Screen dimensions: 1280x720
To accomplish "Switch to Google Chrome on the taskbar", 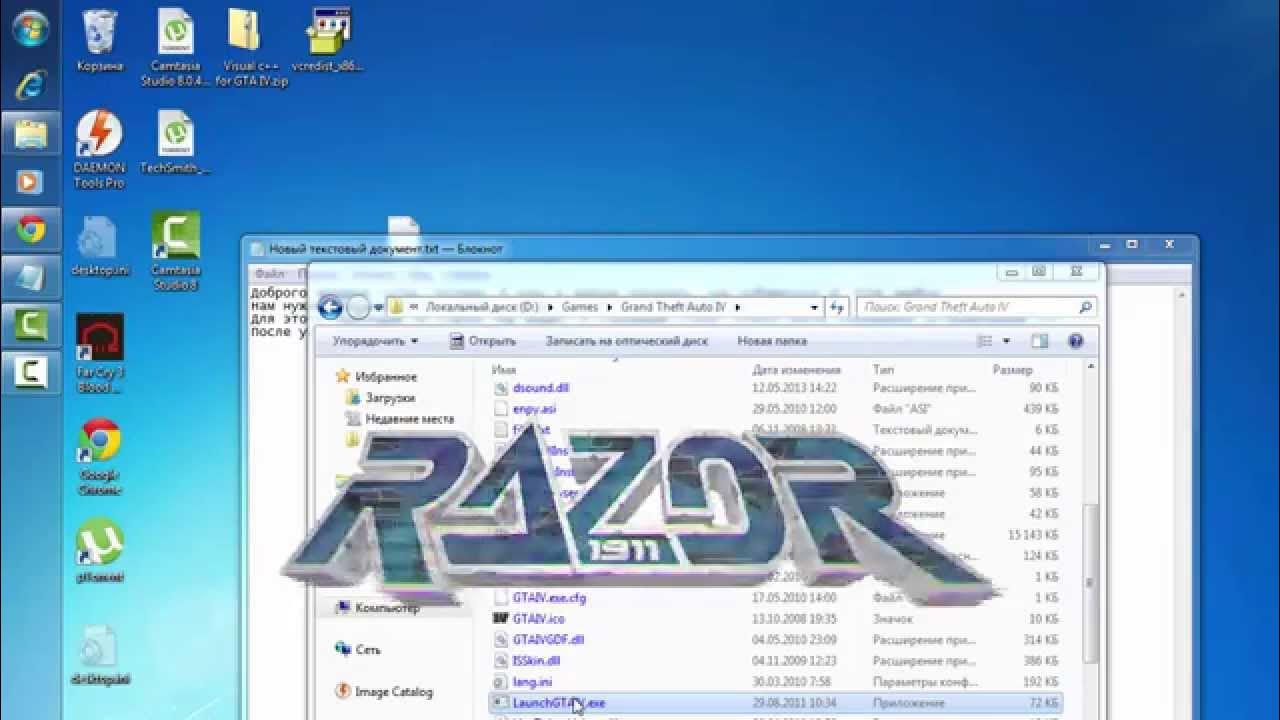I will click(30, 230).
